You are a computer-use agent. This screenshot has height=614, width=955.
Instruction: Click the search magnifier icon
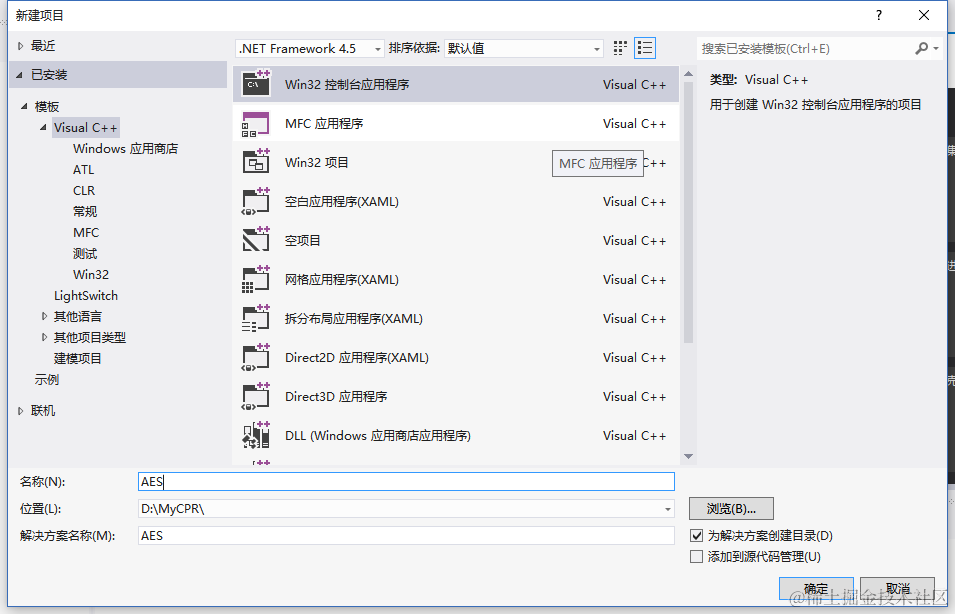point(922,48)
